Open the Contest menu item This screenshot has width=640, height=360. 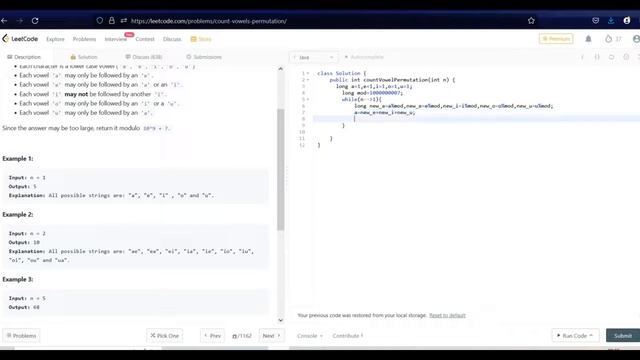[x=145, y=39]
